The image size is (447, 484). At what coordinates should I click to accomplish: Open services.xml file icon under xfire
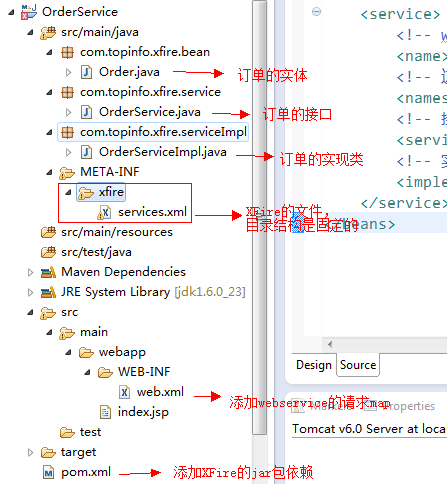[x=104, y=212]
